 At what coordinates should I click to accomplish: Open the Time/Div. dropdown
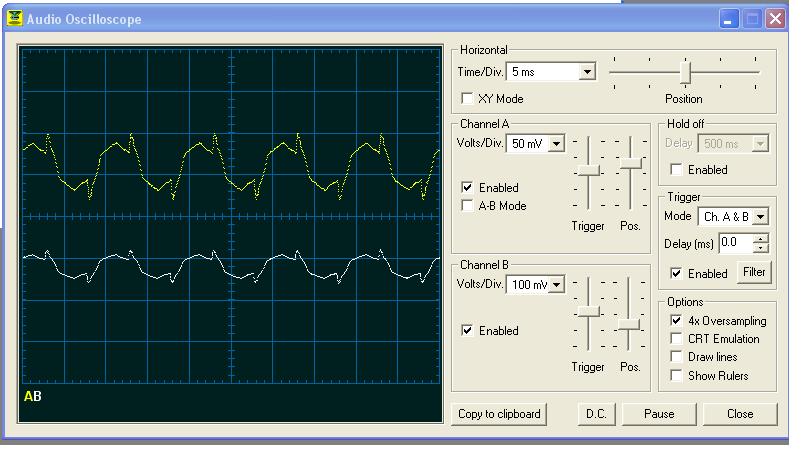[x=587, y=72]
